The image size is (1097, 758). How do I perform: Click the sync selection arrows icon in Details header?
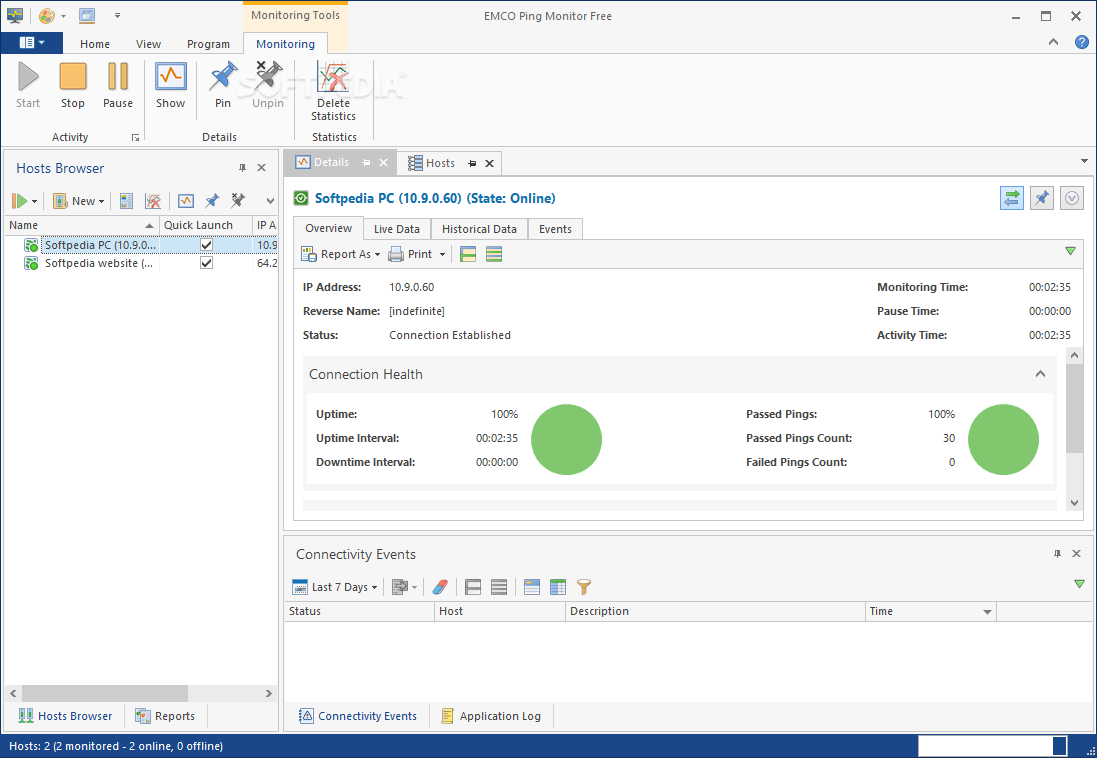coord(1012,198)
